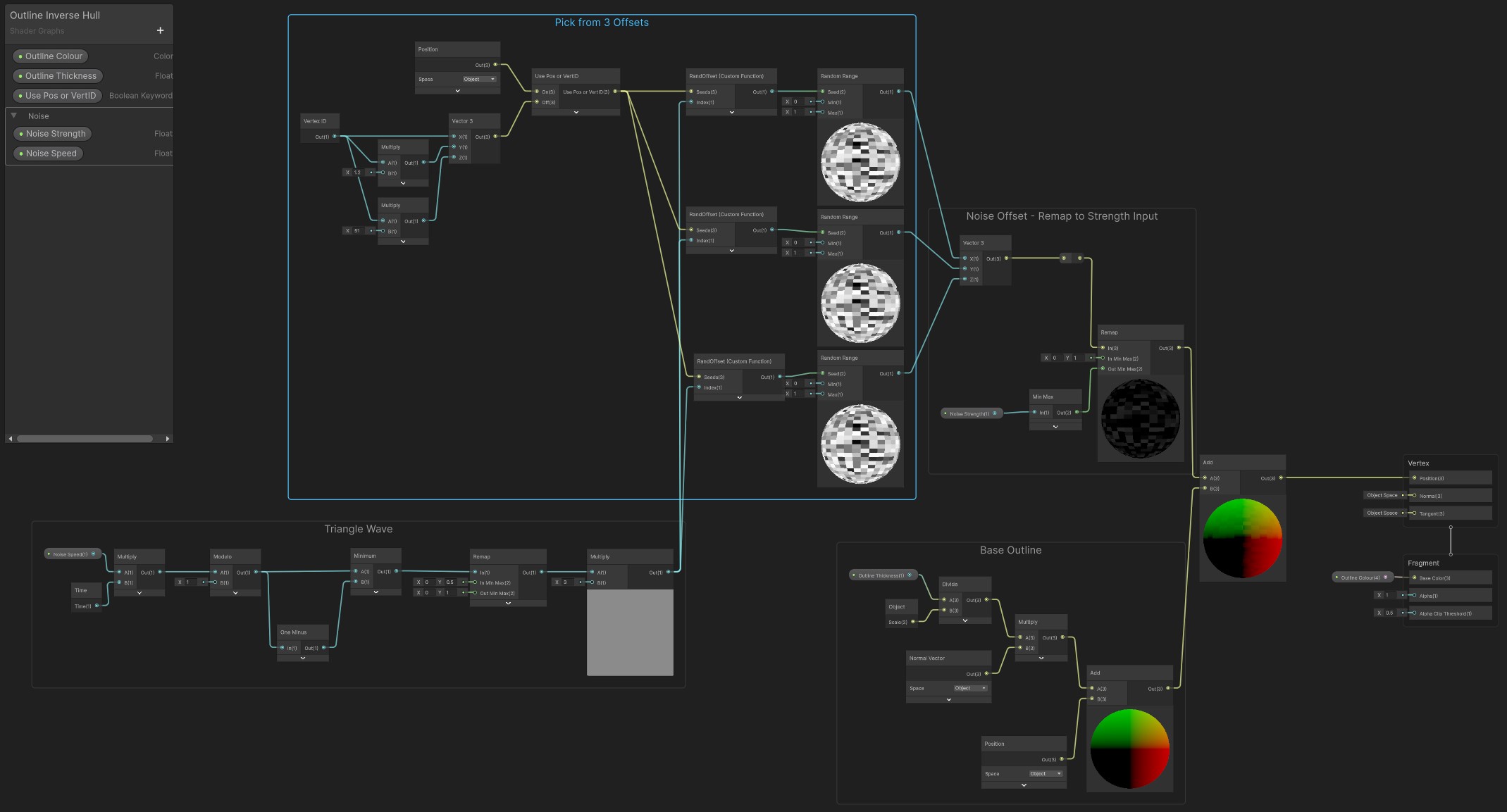Open Space dropdown on Position node in Pick from 3 Offsets
This screenshot has width=1507, height=812.
[x=480, y=79]
